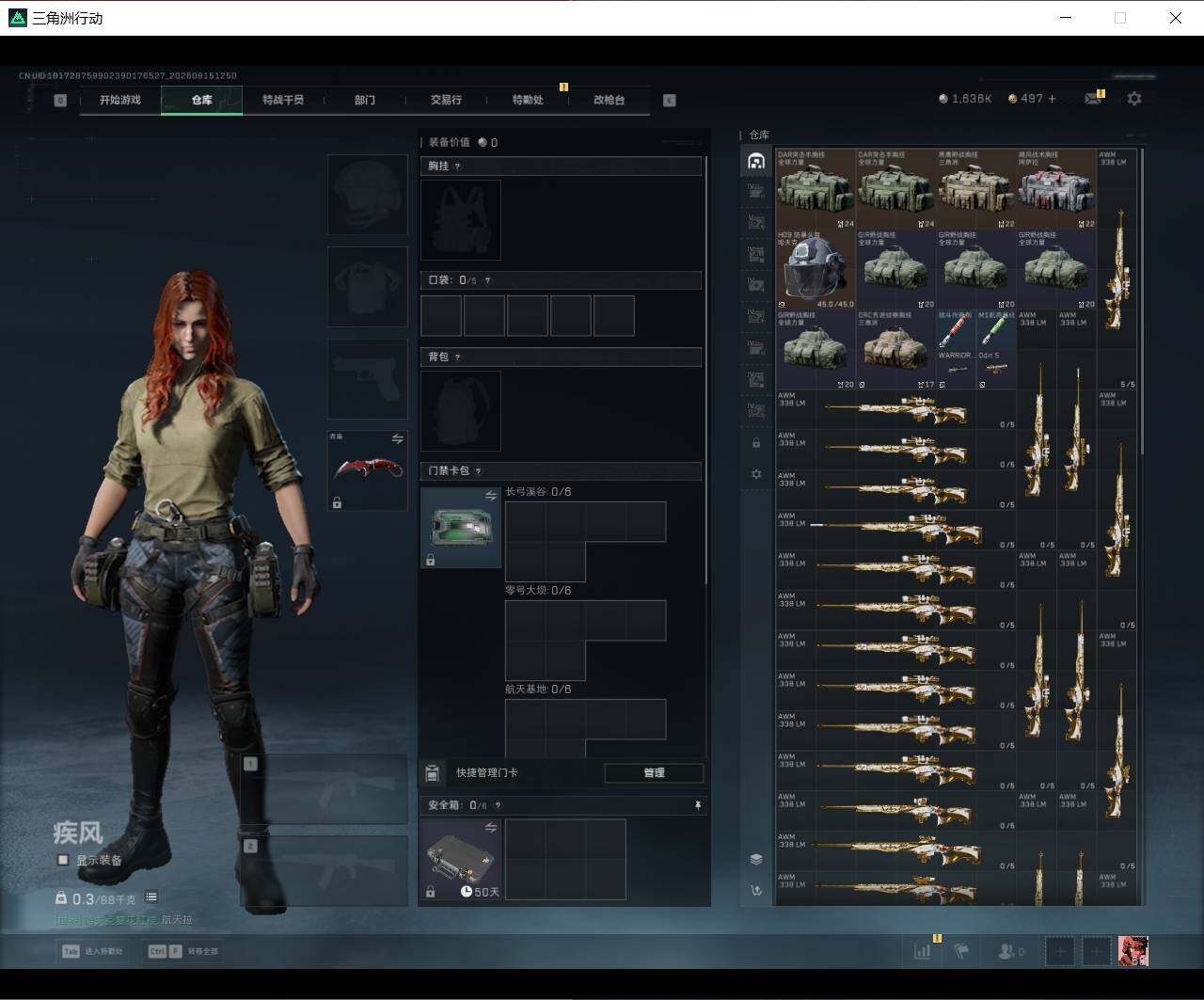The image size is (1204, 1000).
Task: Click the Ctrl F 转移全部 shortcut button
Action: [x=183, y=951]
